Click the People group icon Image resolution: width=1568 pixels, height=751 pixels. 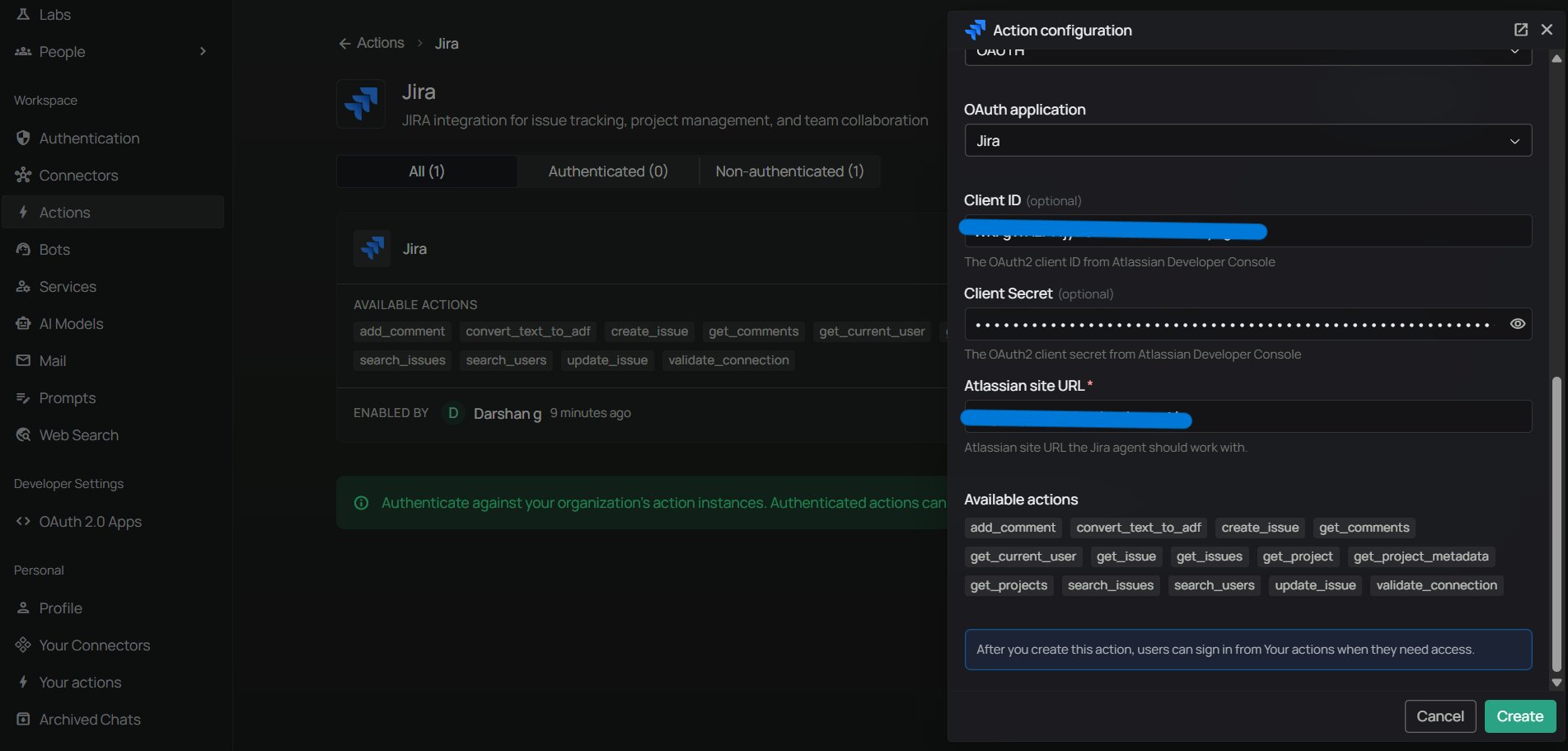pos(23,51)
